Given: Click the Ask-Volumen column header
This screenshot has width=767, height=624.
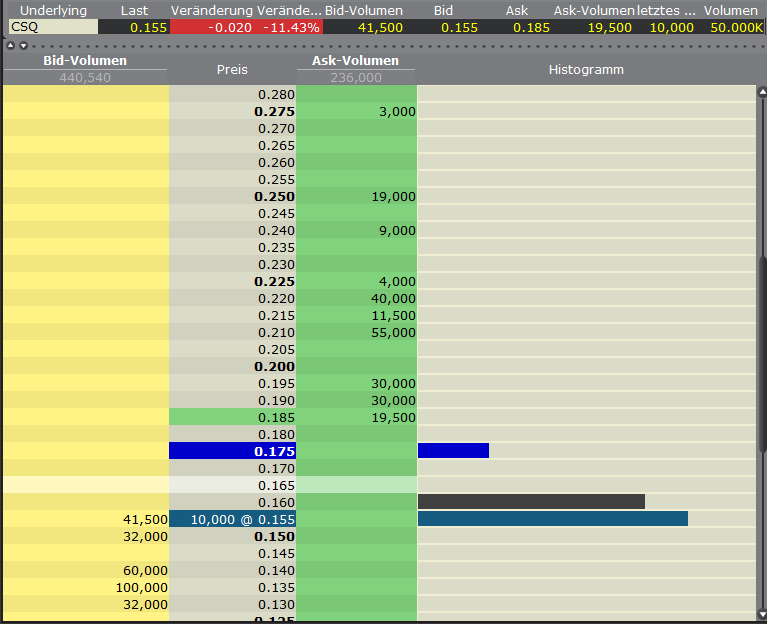Looking at the screenshot, I should 356,62.
